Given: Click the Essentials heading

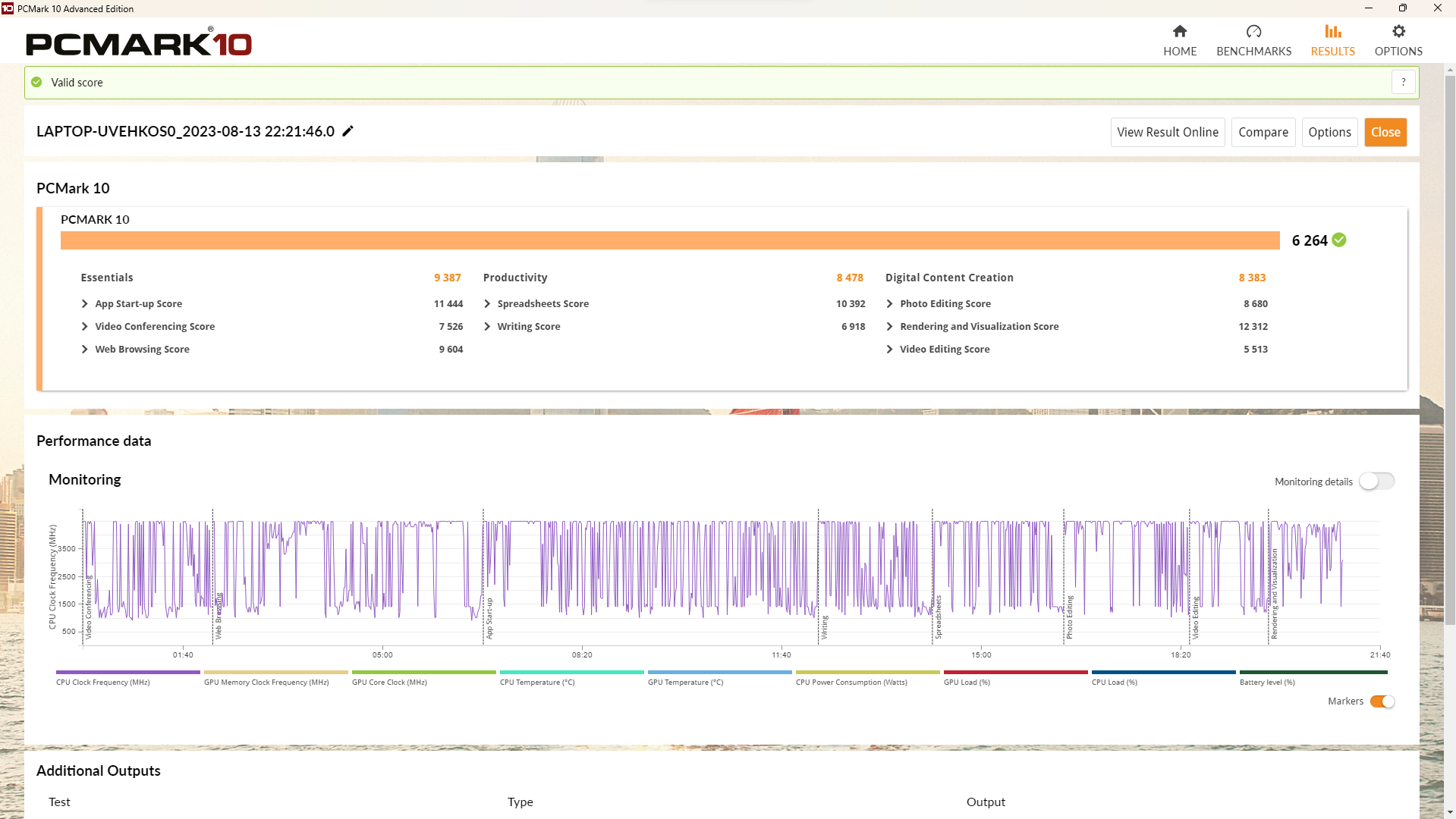Looking at the screenshot, I should [107, 278].
